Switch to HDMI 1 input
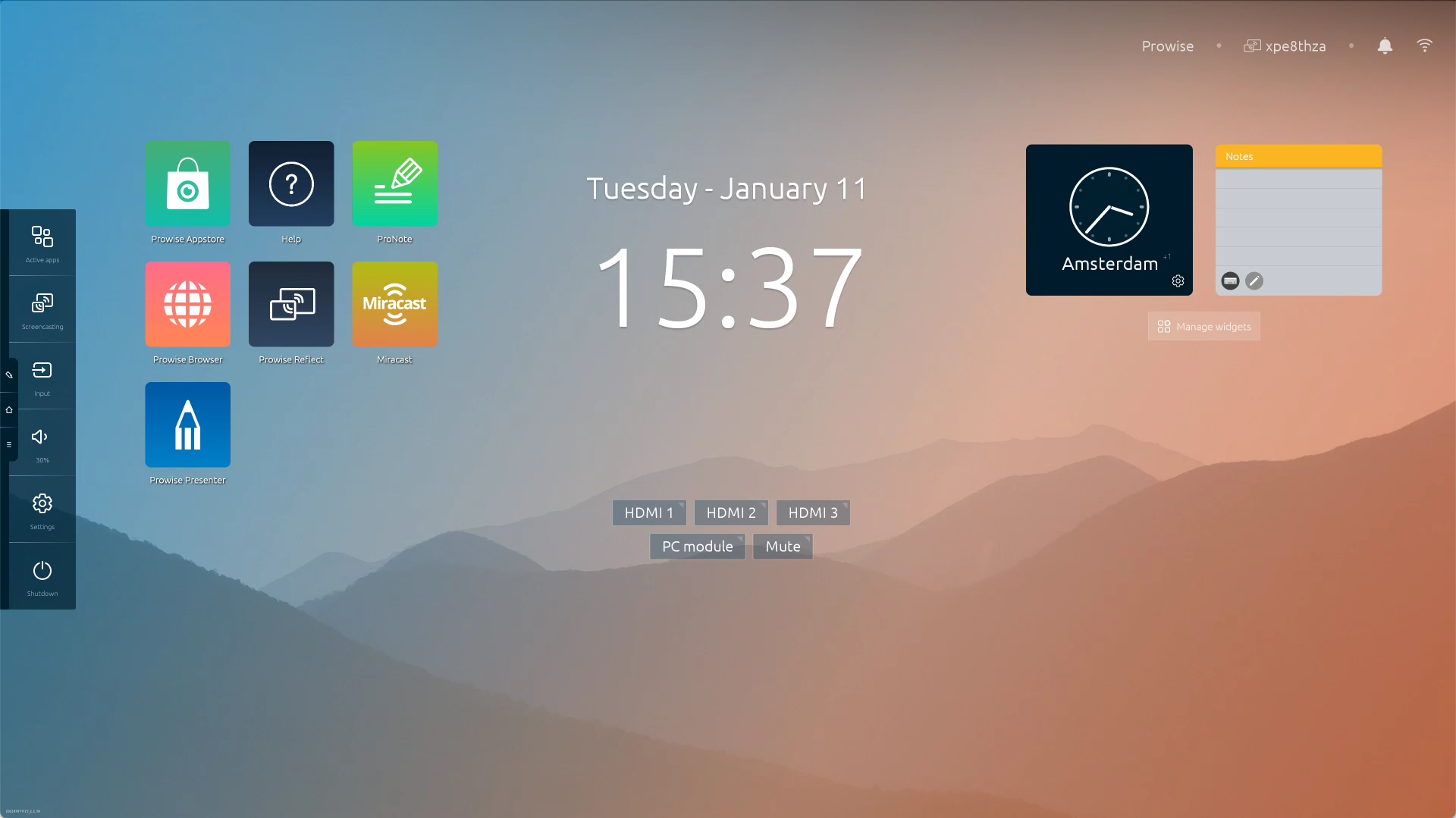Screen dimensions: 1456x818 point(649,512)
